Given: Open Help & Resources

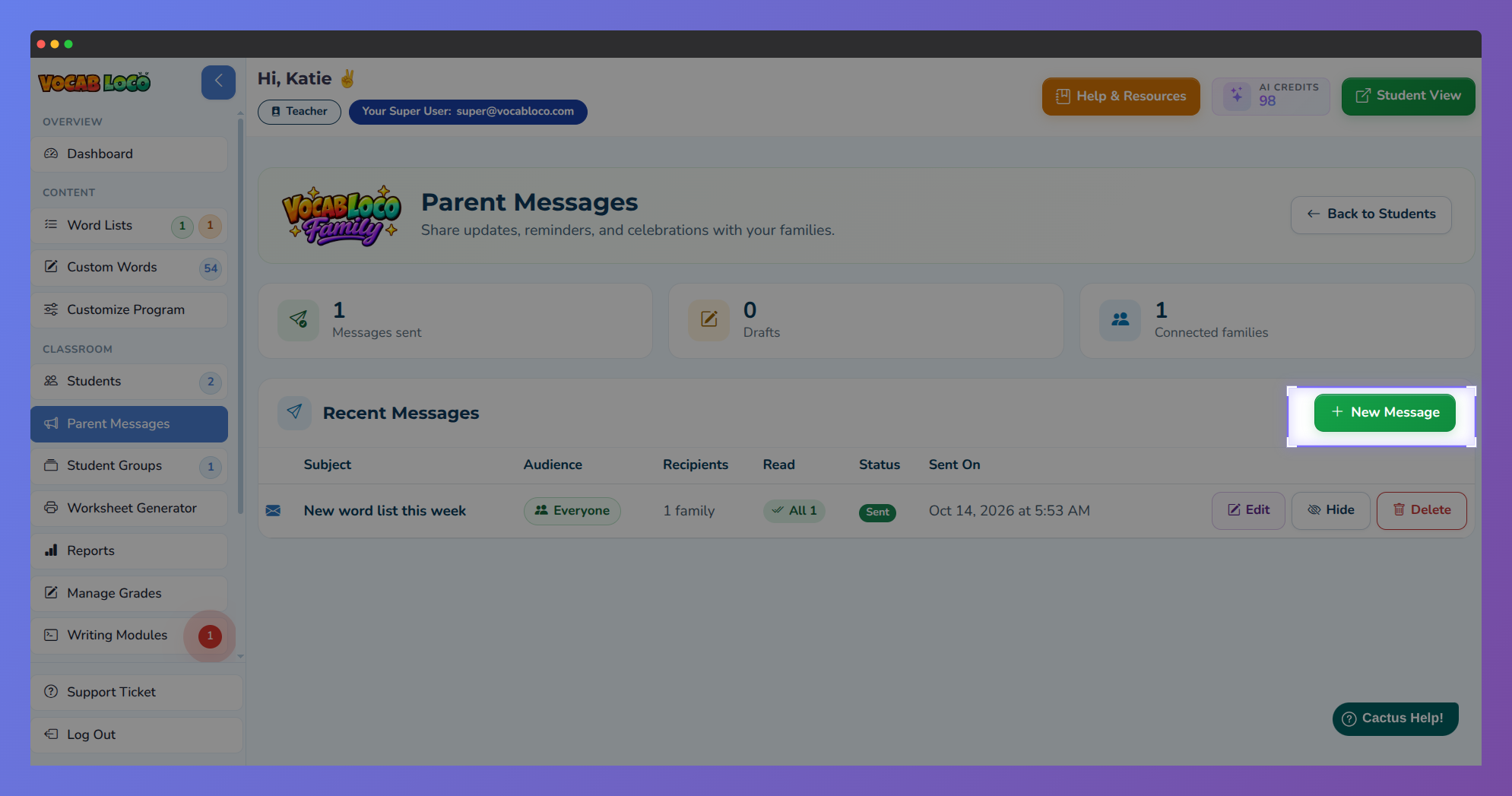Looking at the screenshot, I should point(1121,97).
